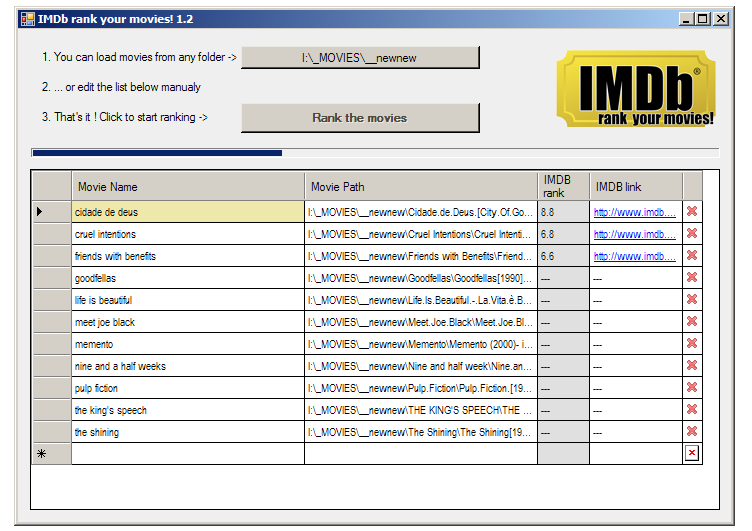Screen dimensions: 752x531
Task: Select the 8.8 rank cell
Action: tap(563, 212)
